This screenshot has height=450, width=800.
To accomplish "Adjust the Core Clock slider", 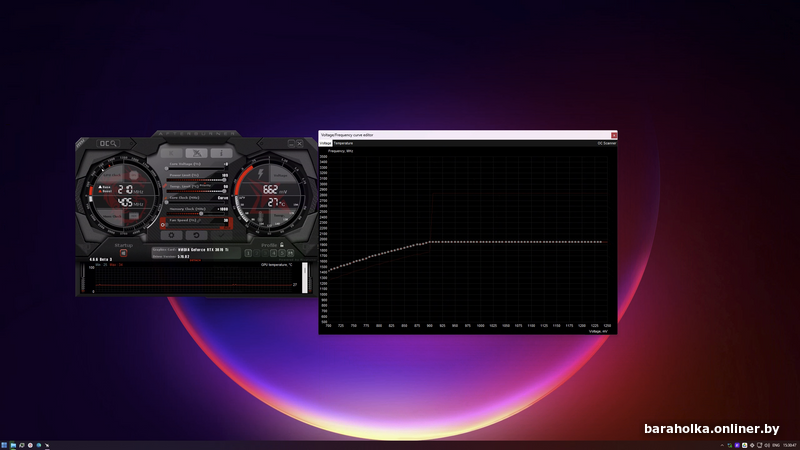I will click(x=196, y=202).
